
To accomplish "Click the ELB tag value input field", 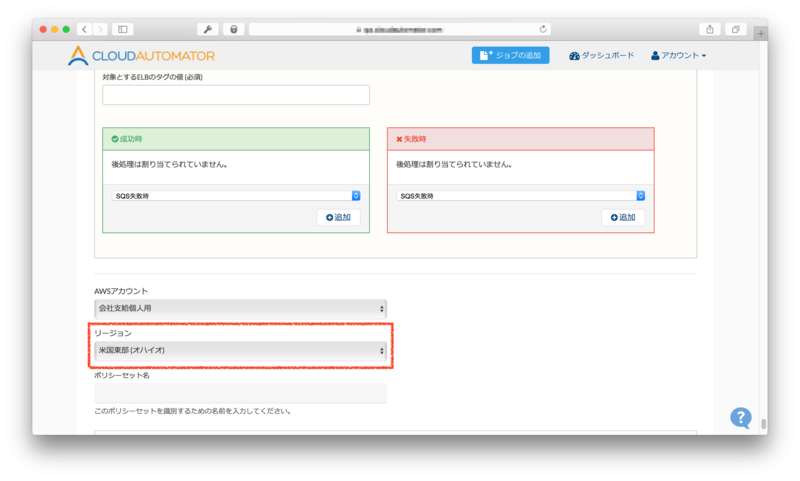I will tap(236, 95).
